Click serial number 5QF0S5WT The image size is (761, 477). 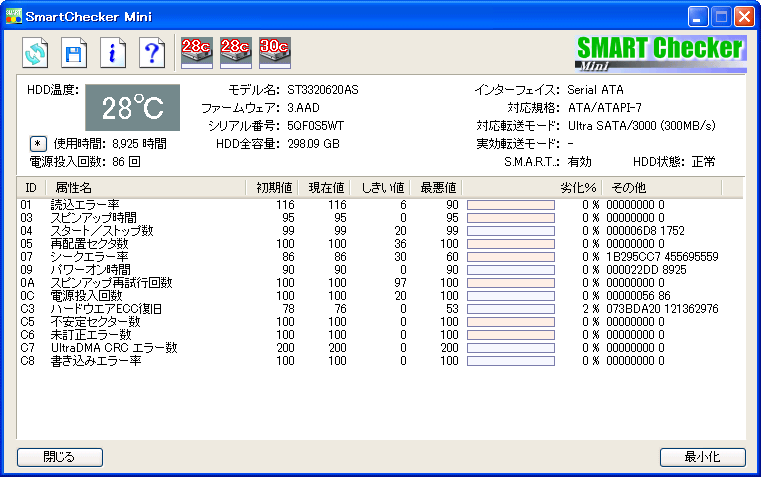point(315,126)
